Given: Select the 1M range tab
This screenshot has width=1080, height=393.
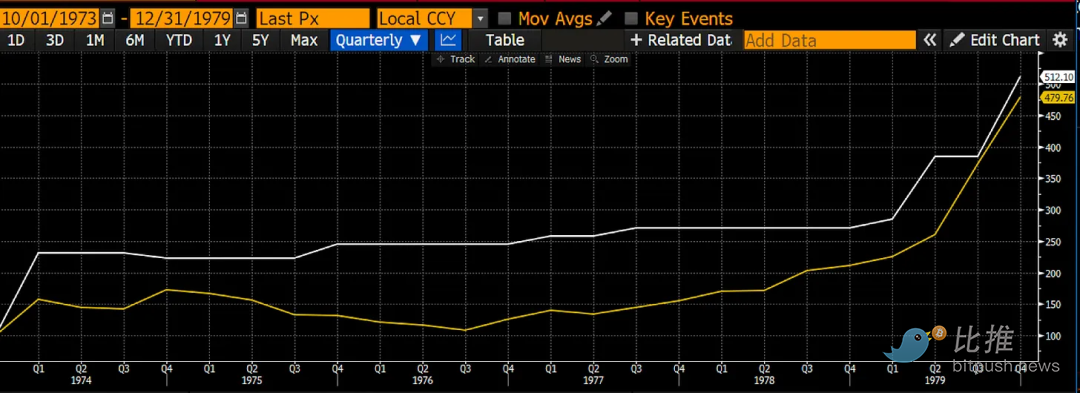Looking at the screenshot, I should [x=95, y=40].
